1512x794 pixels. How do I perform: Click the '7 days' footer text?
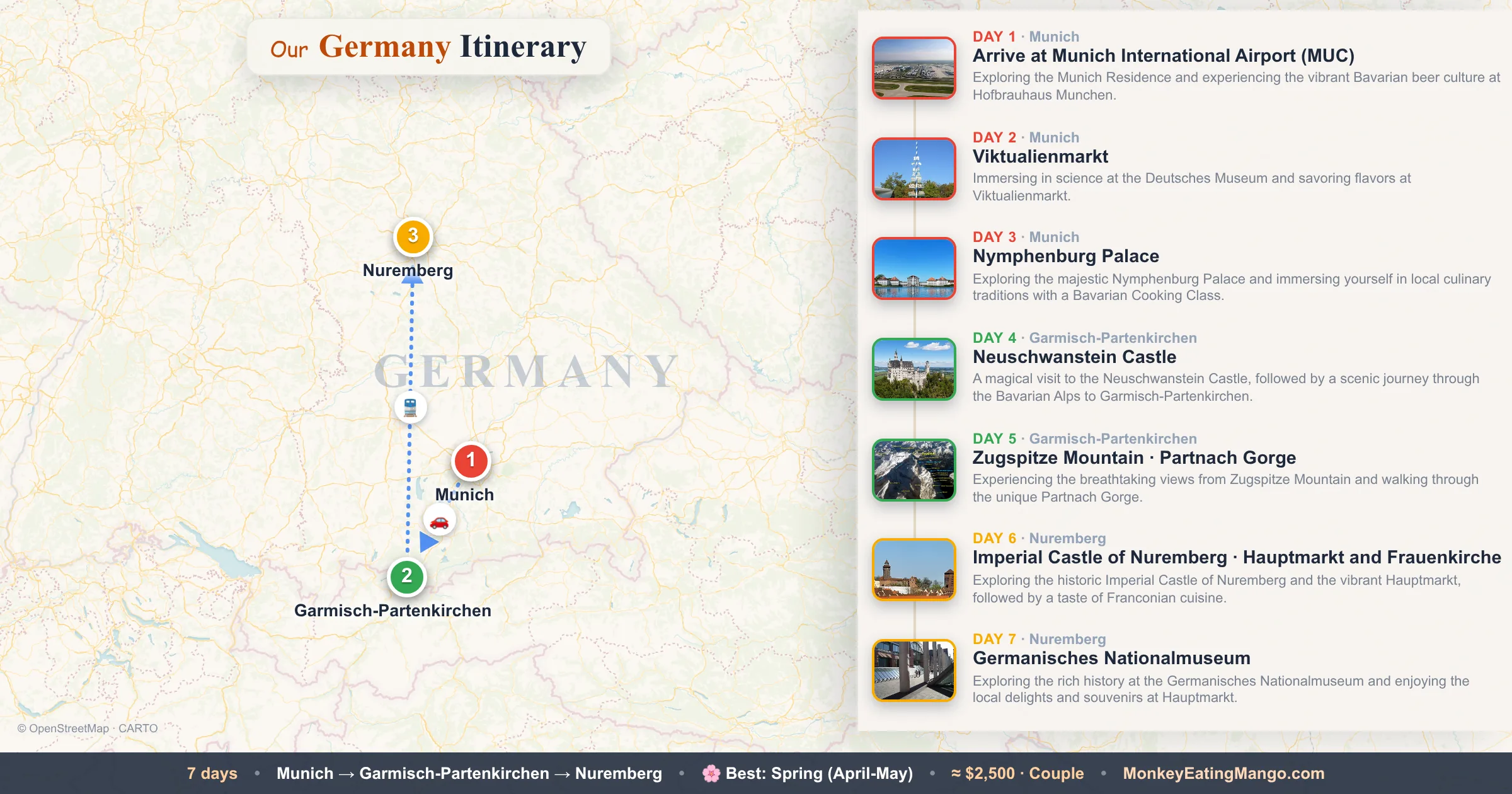pyautogui.click(x=212, y=773)
